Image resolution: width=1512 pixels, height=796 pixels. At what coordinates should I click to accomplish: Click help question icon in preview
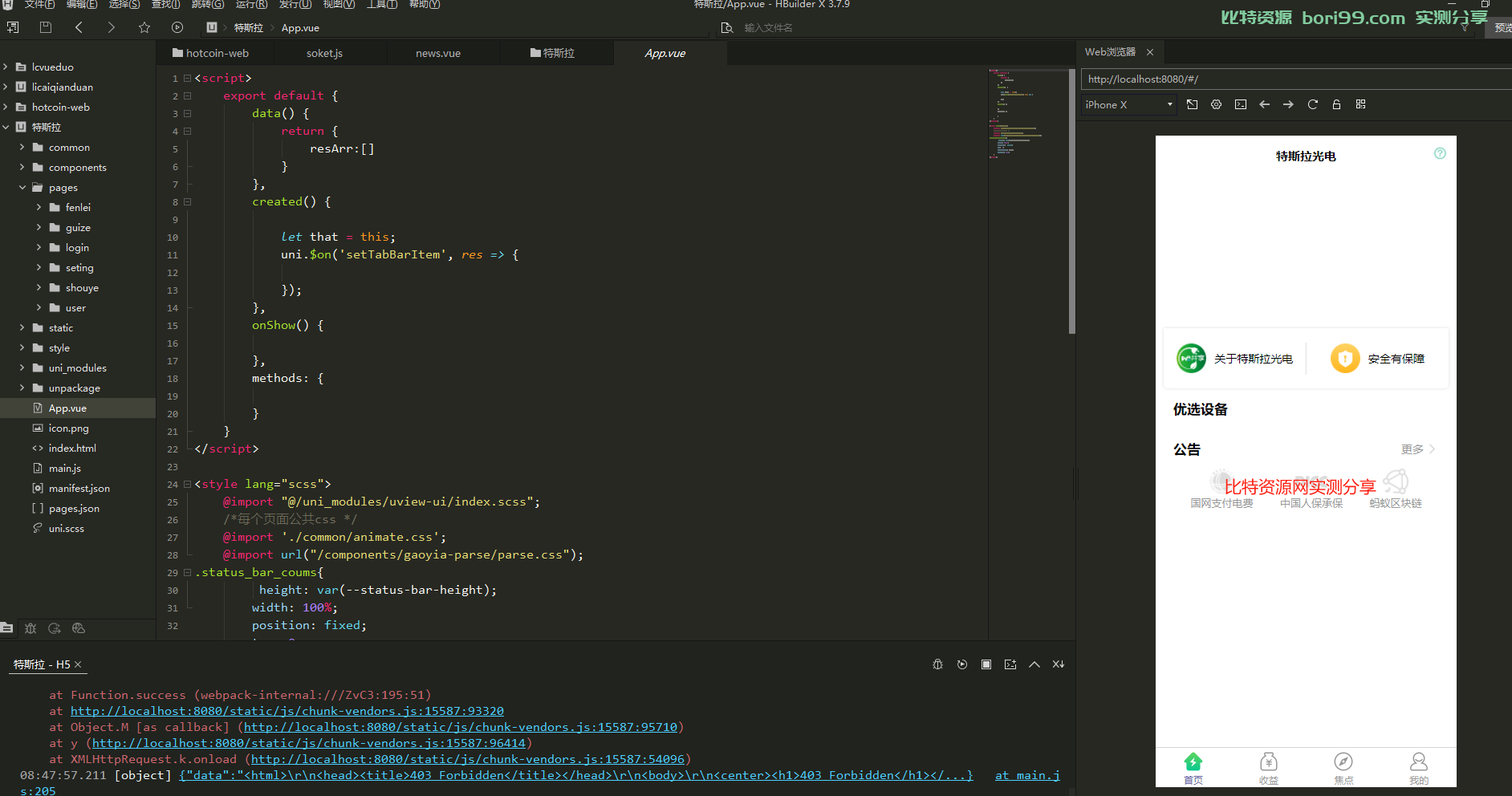tap(1440, 153)
